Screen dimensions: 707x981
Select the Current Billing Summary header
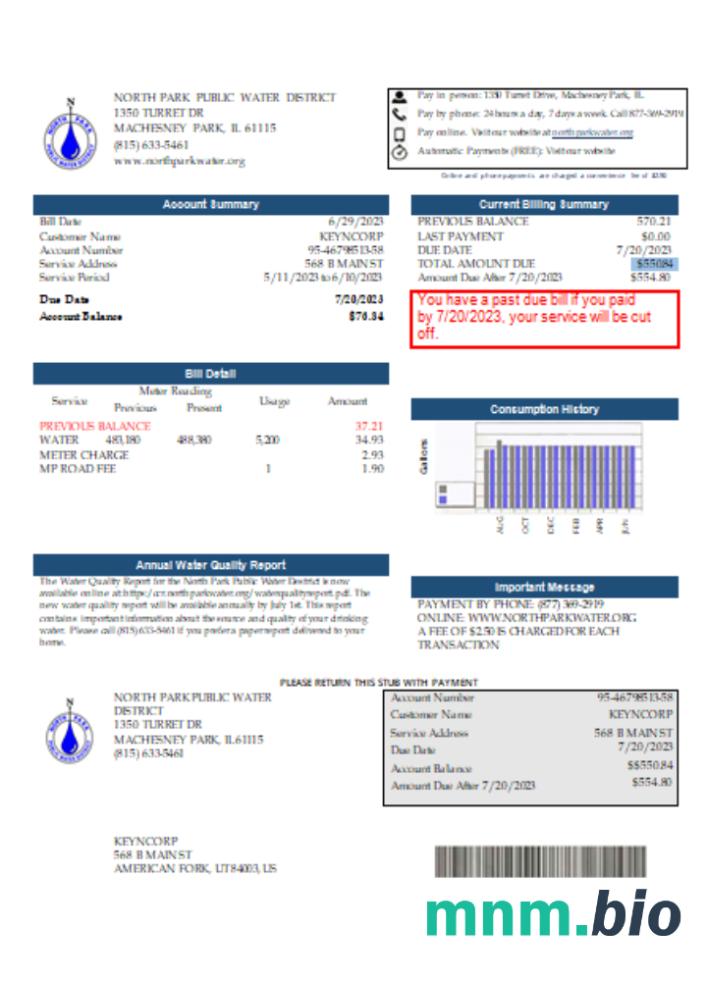[543, 204]
